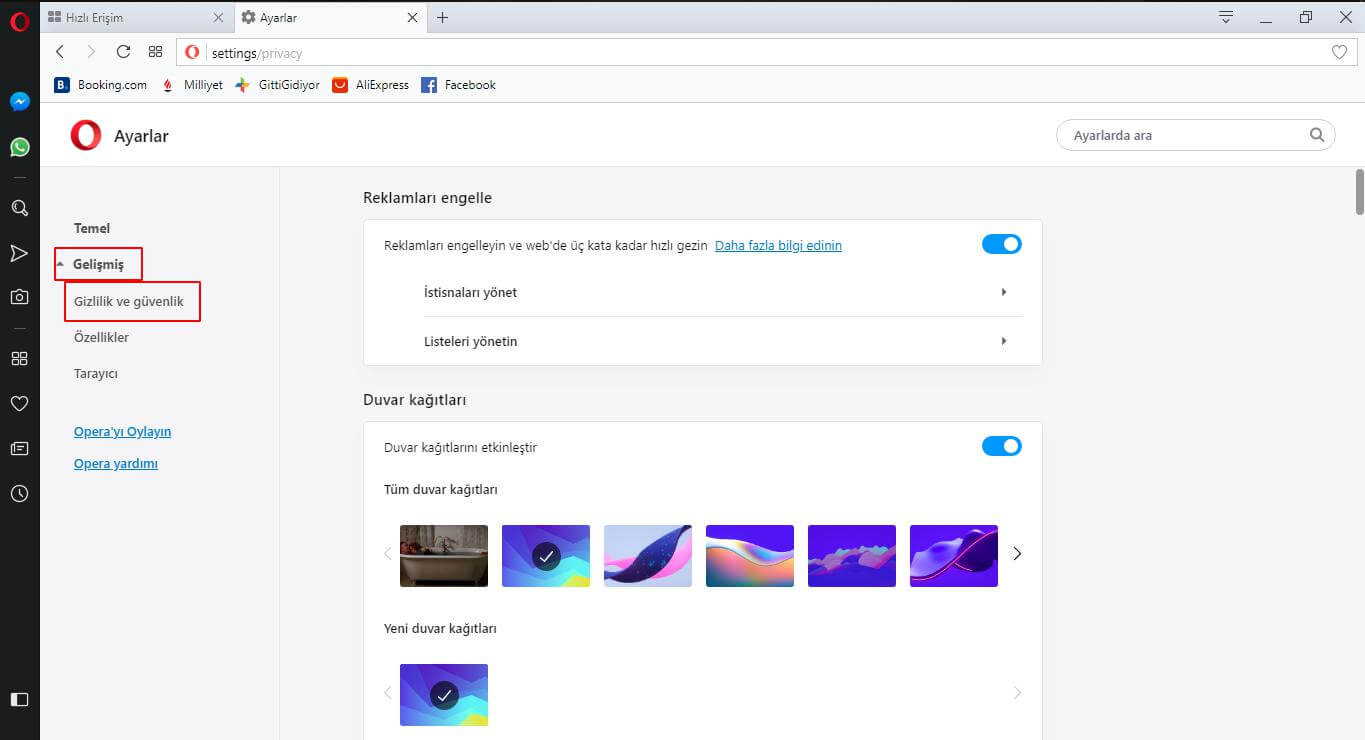The height and width of the screenshot is (740, 1365).
Task: Open Facebook bookmark
Action: coord(458,85)
